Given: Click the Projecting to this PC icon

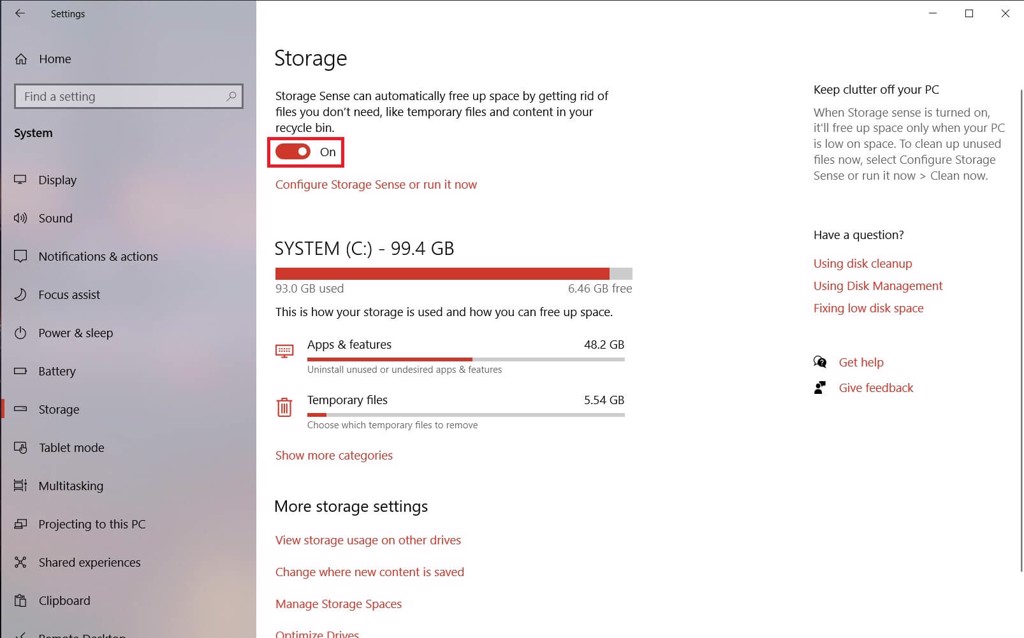Looking at the screenshot, I should coord(20,524).
